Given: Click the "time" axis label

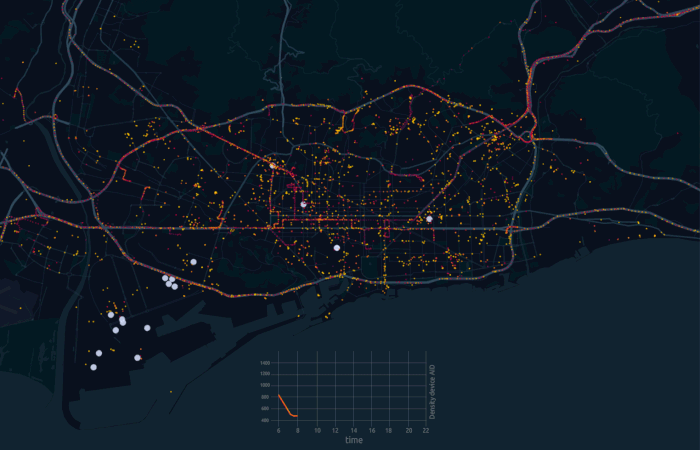Looking at the screenshot, I should (x=354, y=440).
